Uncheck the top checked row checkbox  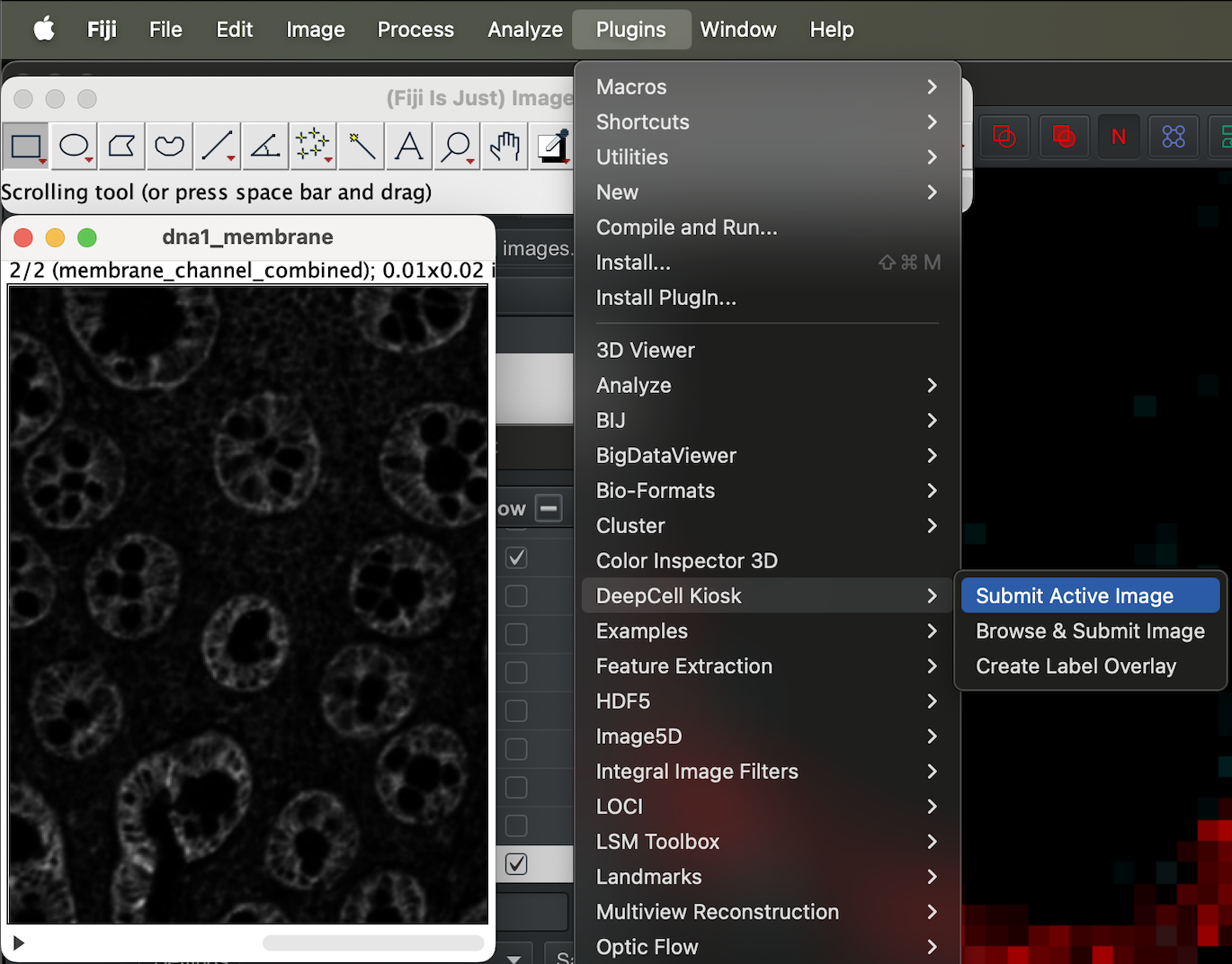(x=516, y=558)
